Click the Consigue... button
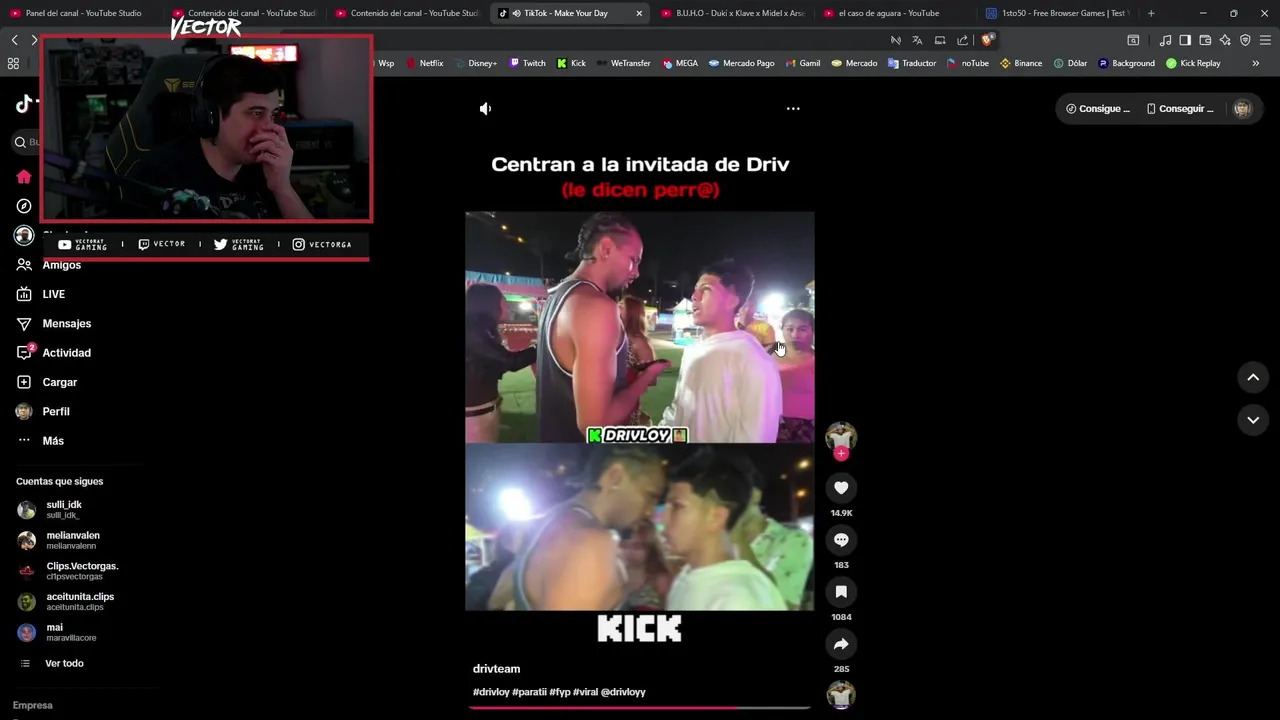This screenshot has width=1280, height=720. [x=1098, y=109]
